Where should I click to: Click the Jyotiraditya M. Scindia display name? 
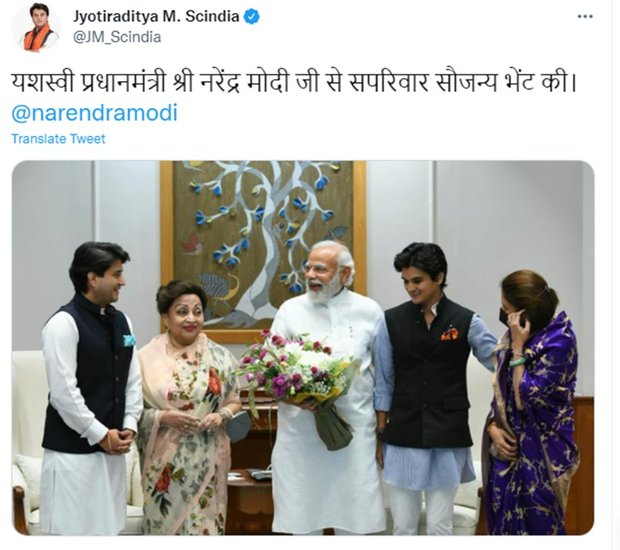(156, 17)
